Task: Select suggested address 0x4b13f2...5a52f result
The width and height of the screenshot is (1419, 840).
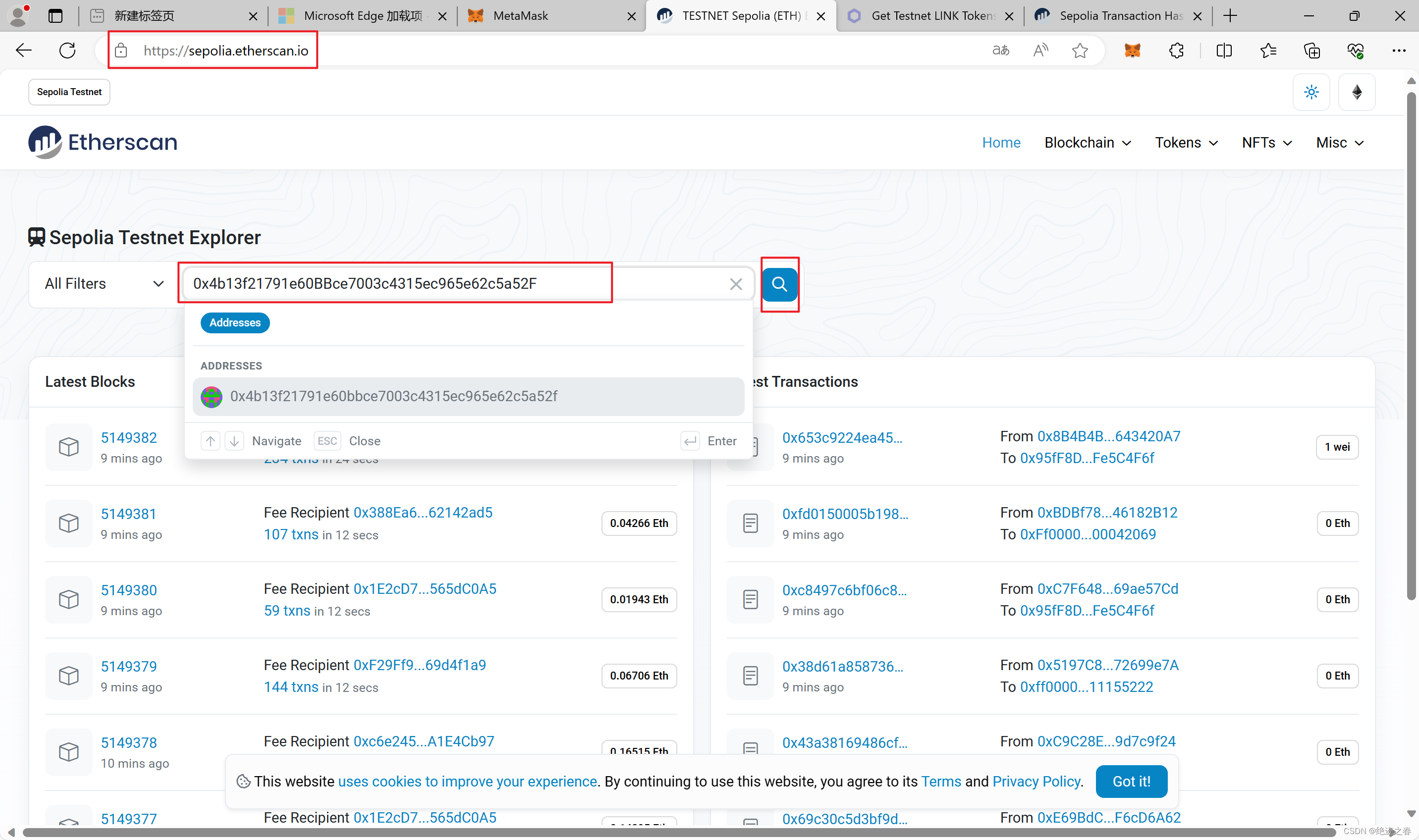Action: click(393, 396)
